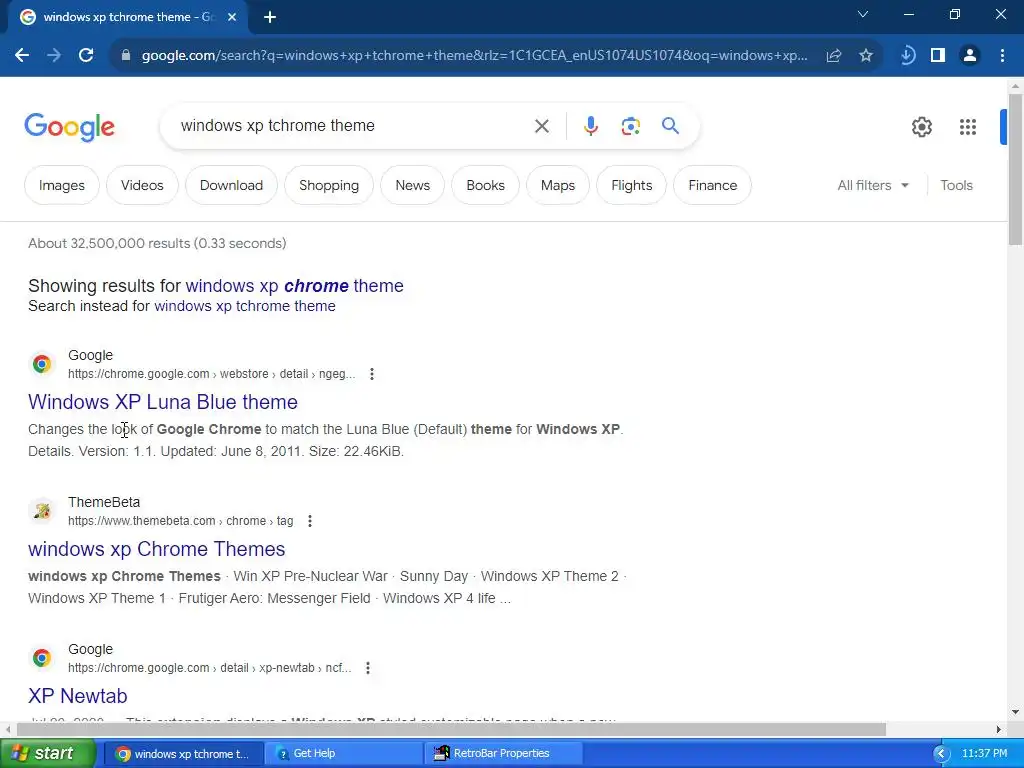Go to the Google logo homepage
The height and width of the screenshot is (768, 1024).
(69, 127)
